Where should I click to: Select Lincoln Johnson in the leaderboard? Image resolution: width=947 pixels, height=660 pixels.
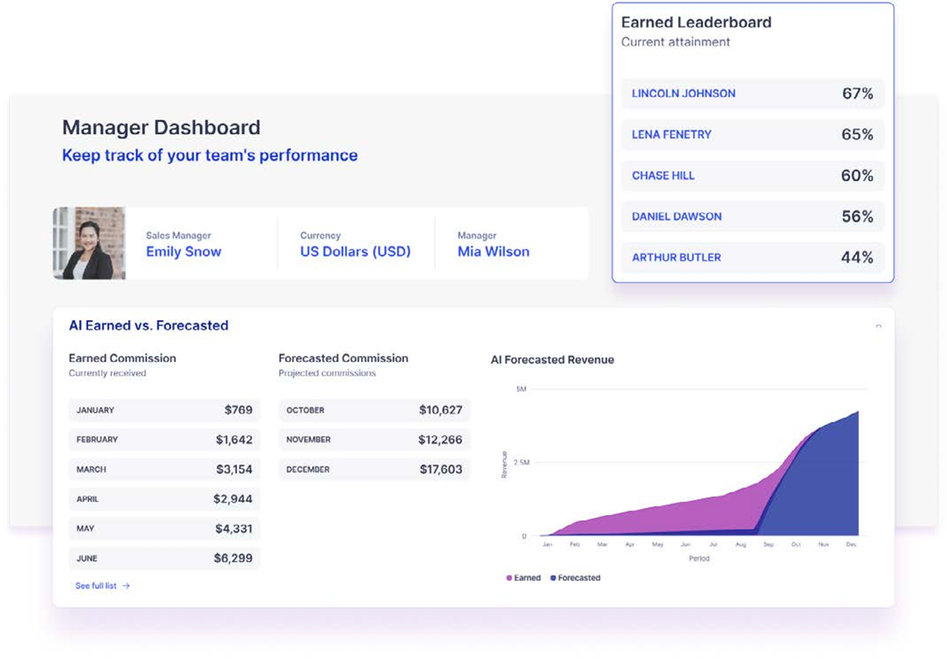coord(684,94)
